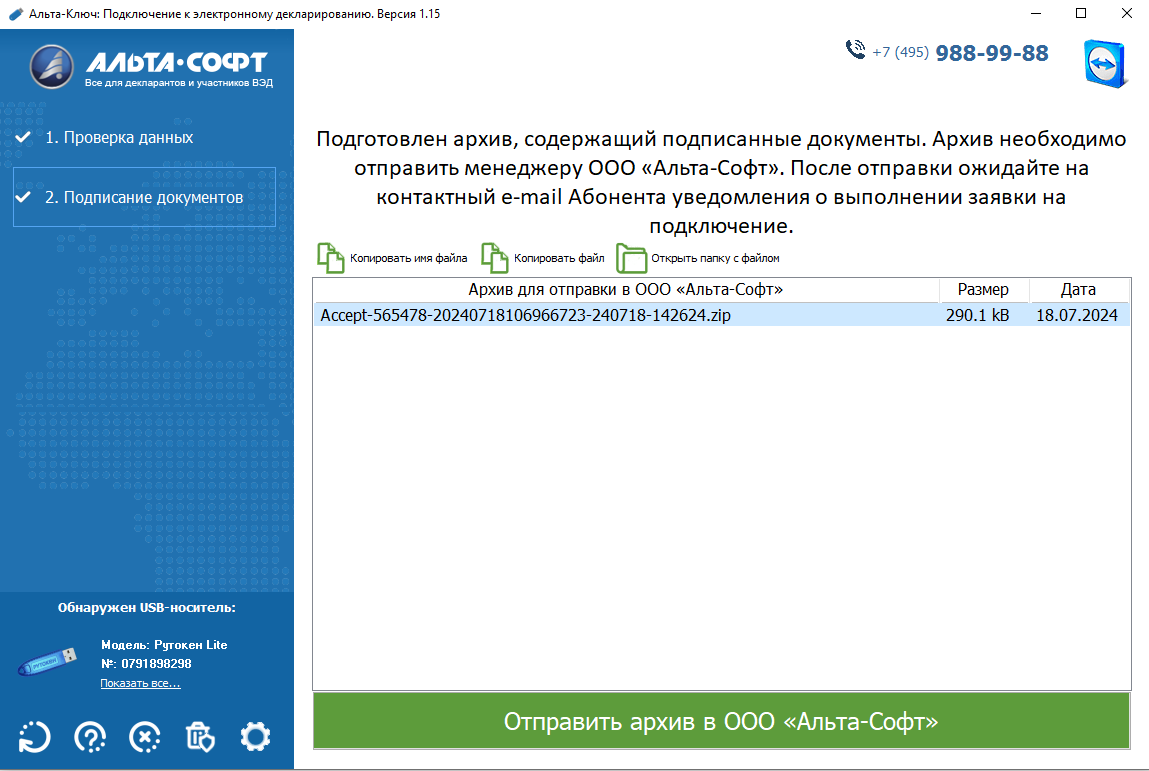Click the Alta-Soft globe logo
Screen dimensions: 1149x771
pos(51,67)
